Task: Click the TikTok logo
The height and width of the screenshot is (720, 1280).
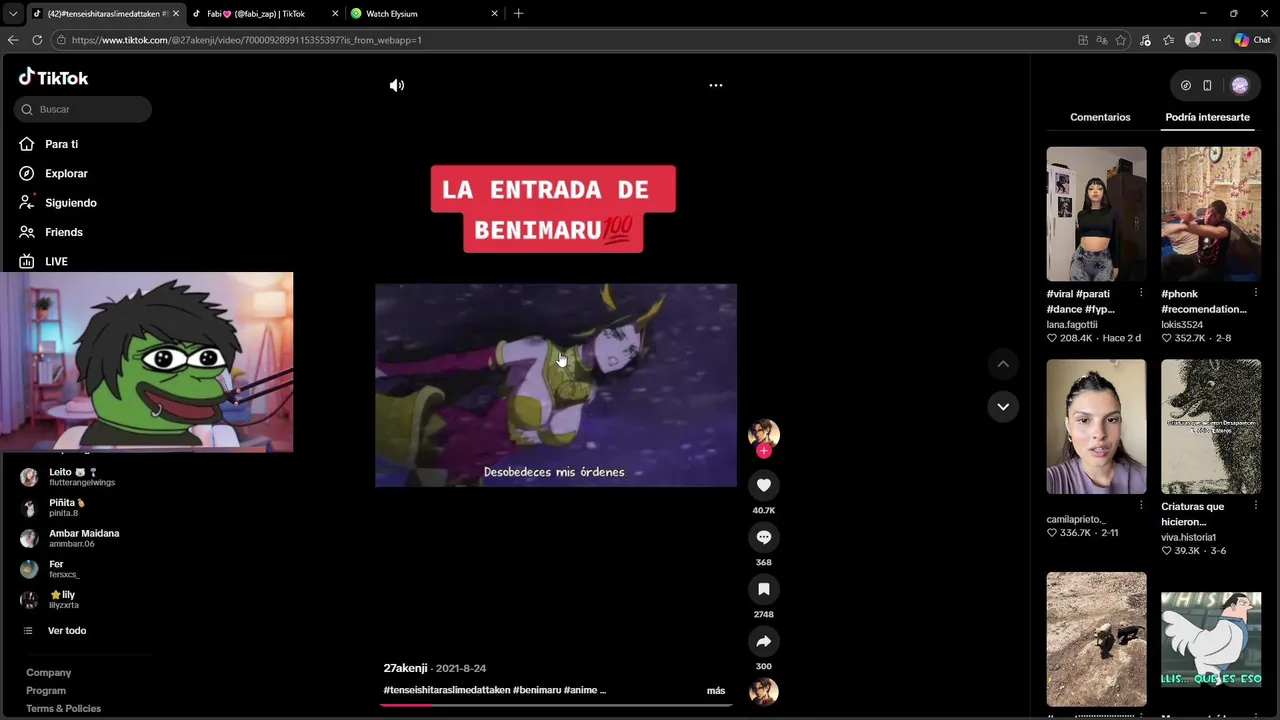Action: (x=54, y=77)
